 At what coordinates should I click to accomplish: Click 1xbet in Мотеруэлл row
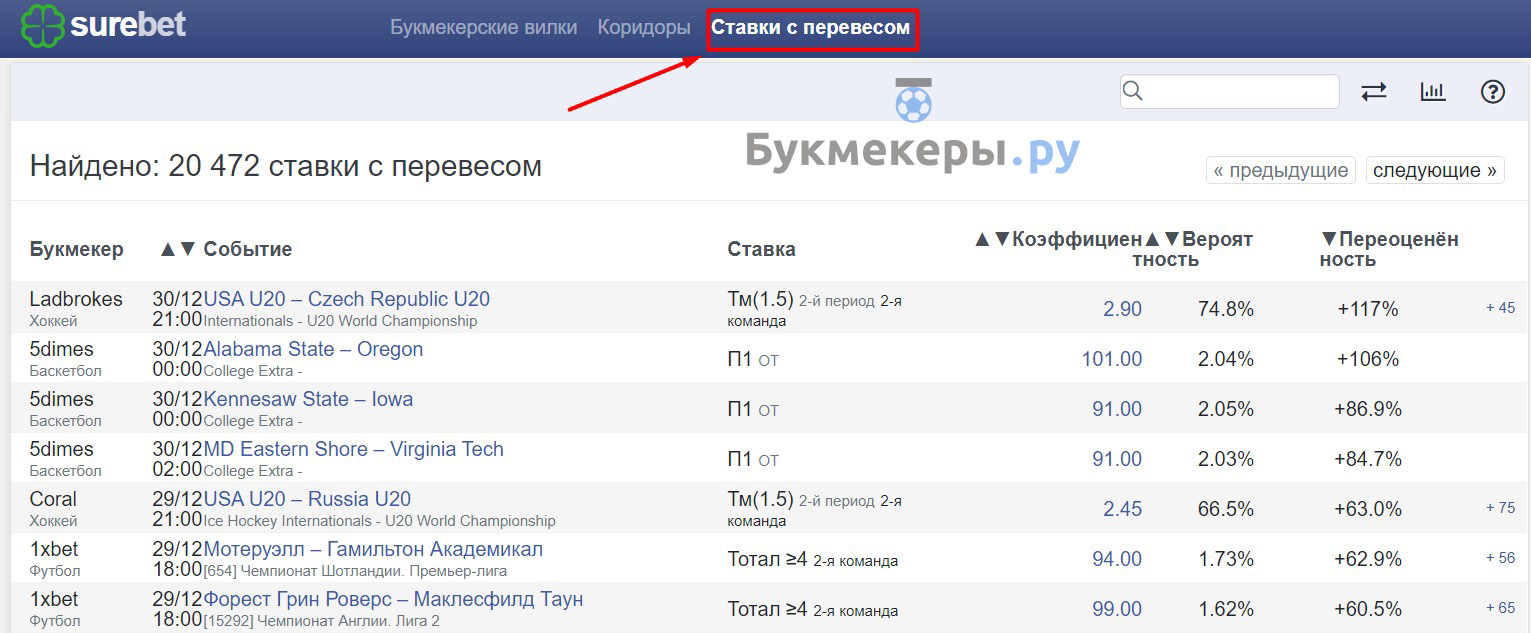[x=54, y=549]
